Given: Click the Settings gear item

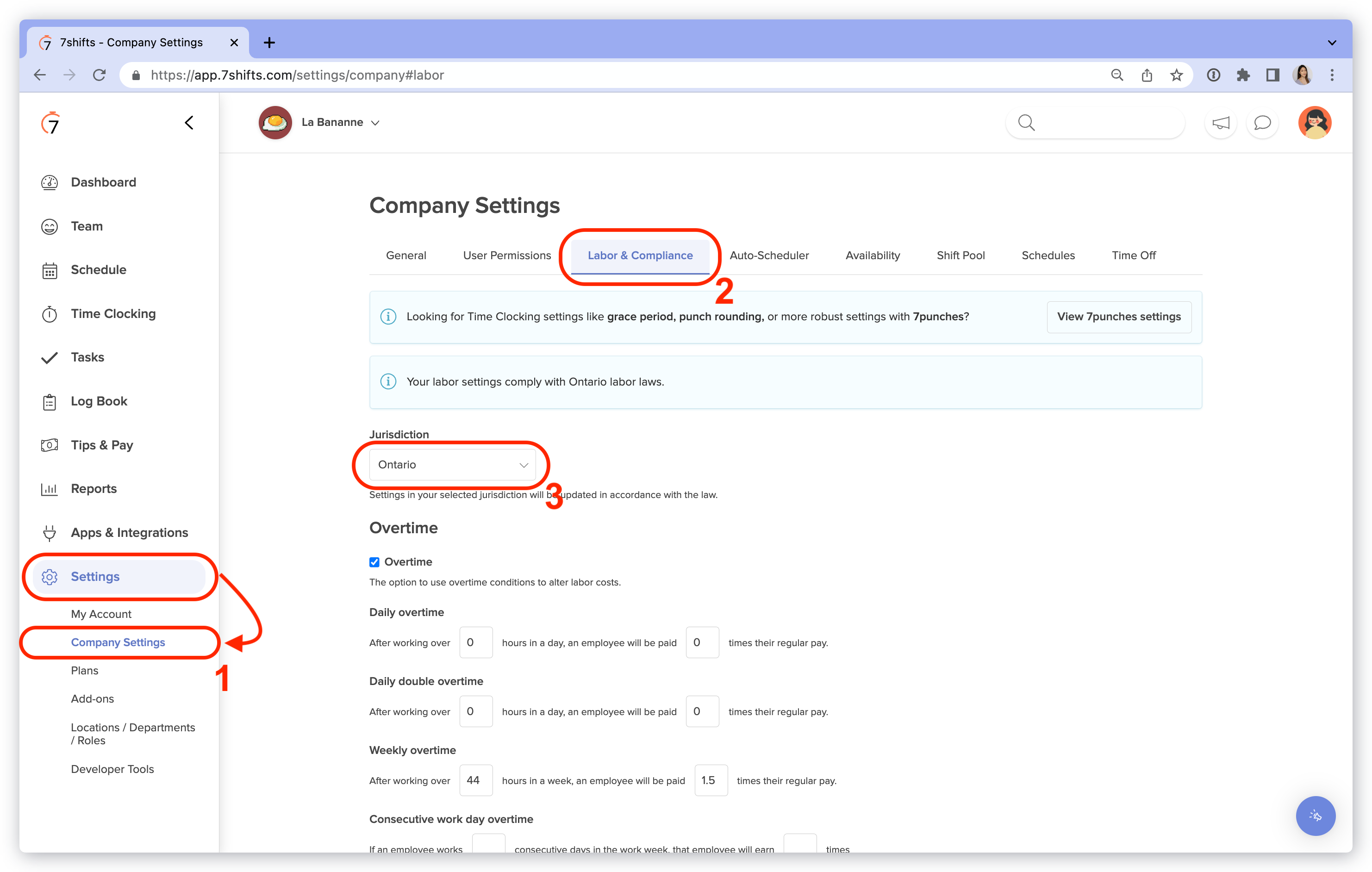Looking at the screenshot, I should click(118, 576).
